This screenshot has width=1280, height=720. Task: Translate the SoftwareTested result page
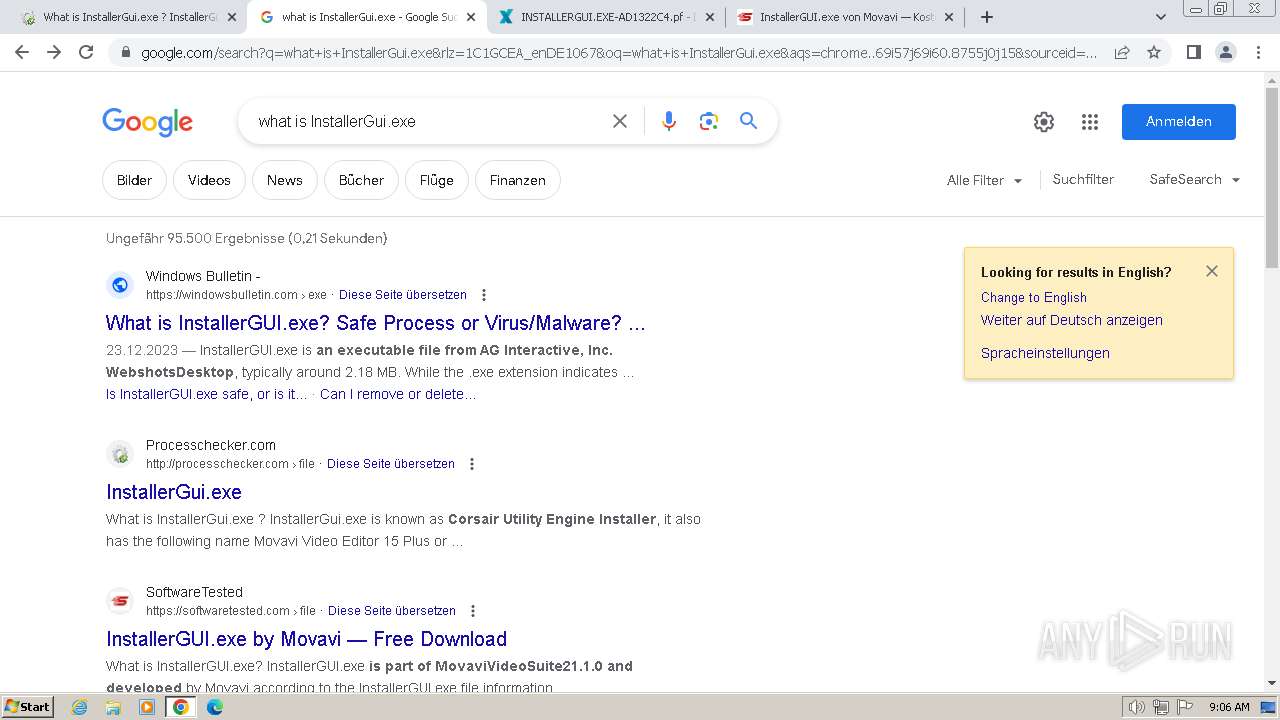392,611
